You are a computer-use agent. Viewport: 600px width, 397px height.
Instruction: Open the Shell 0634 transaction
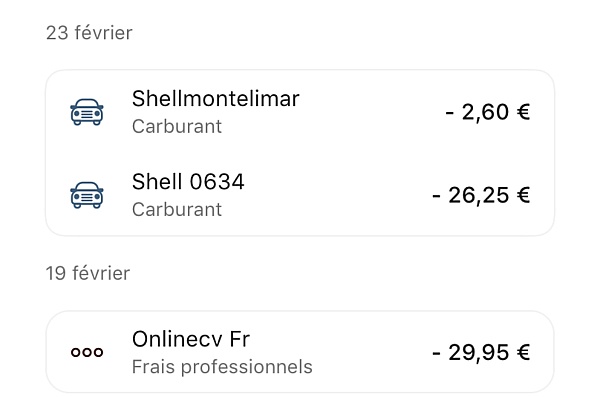(x=300, y=195)
